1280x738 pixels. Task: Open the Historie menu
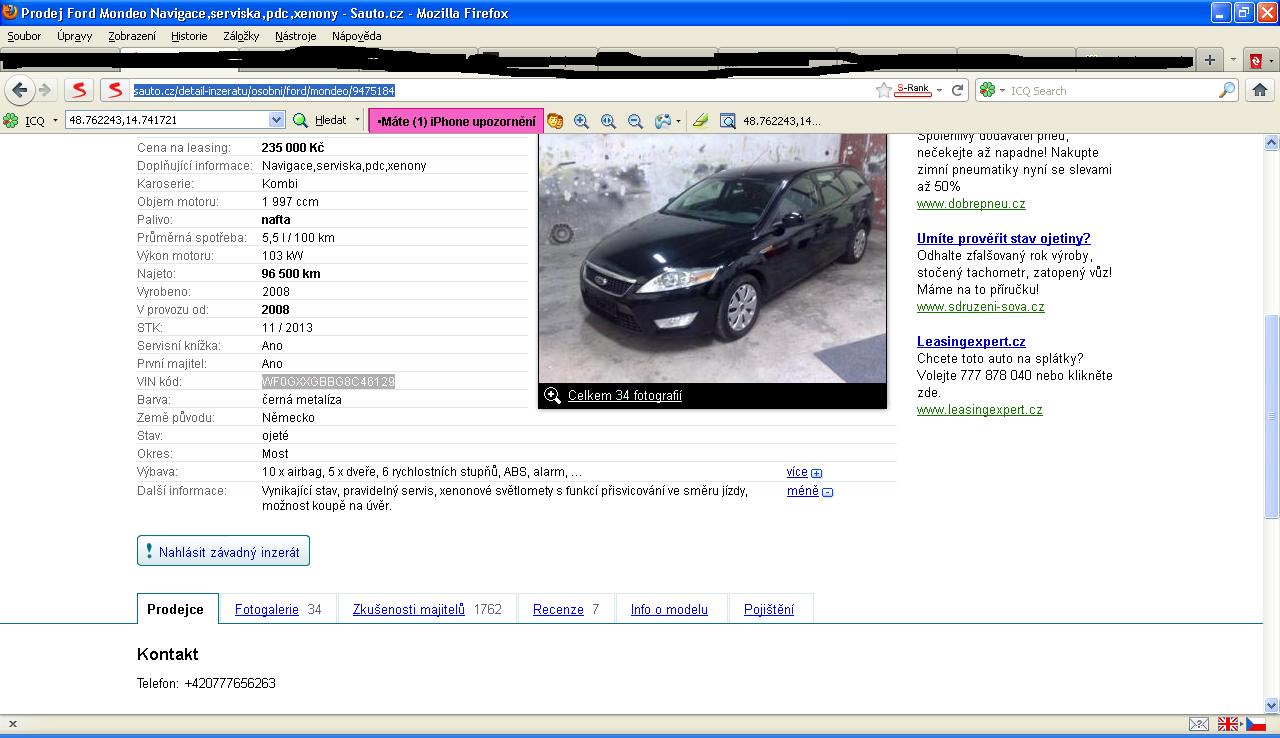[189, 36]
